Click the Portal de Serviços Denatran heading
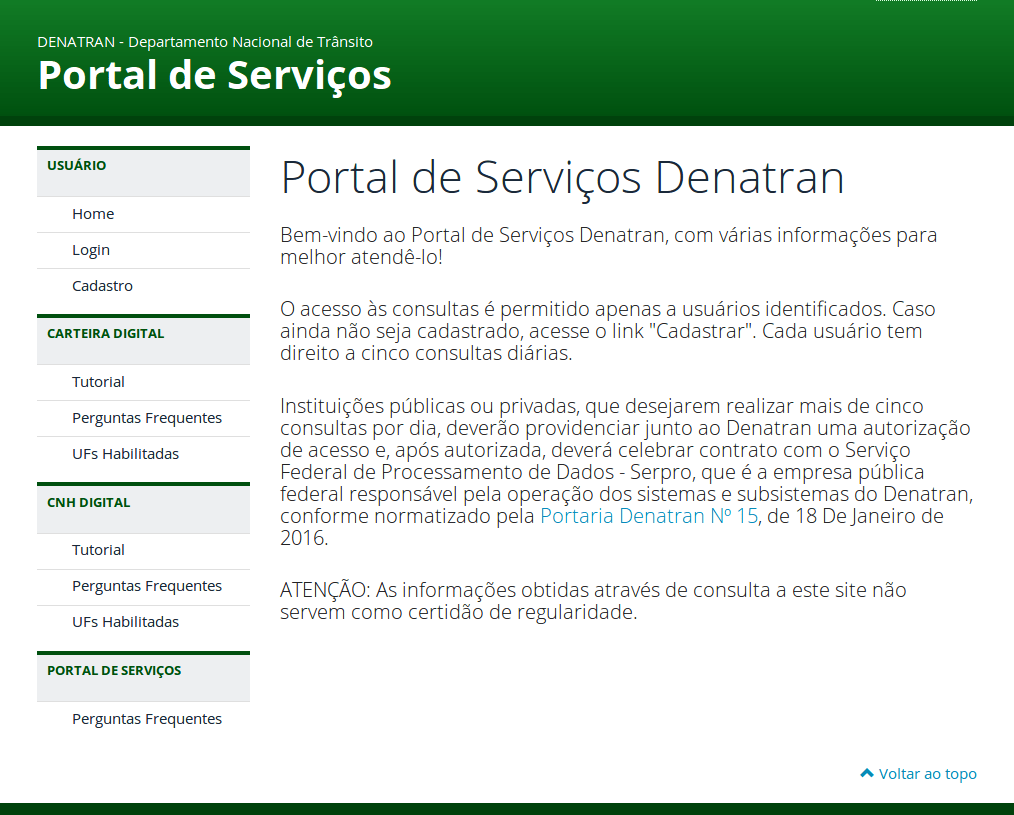Viewport: 1014px width, 815px height. [x=563, y=177]
